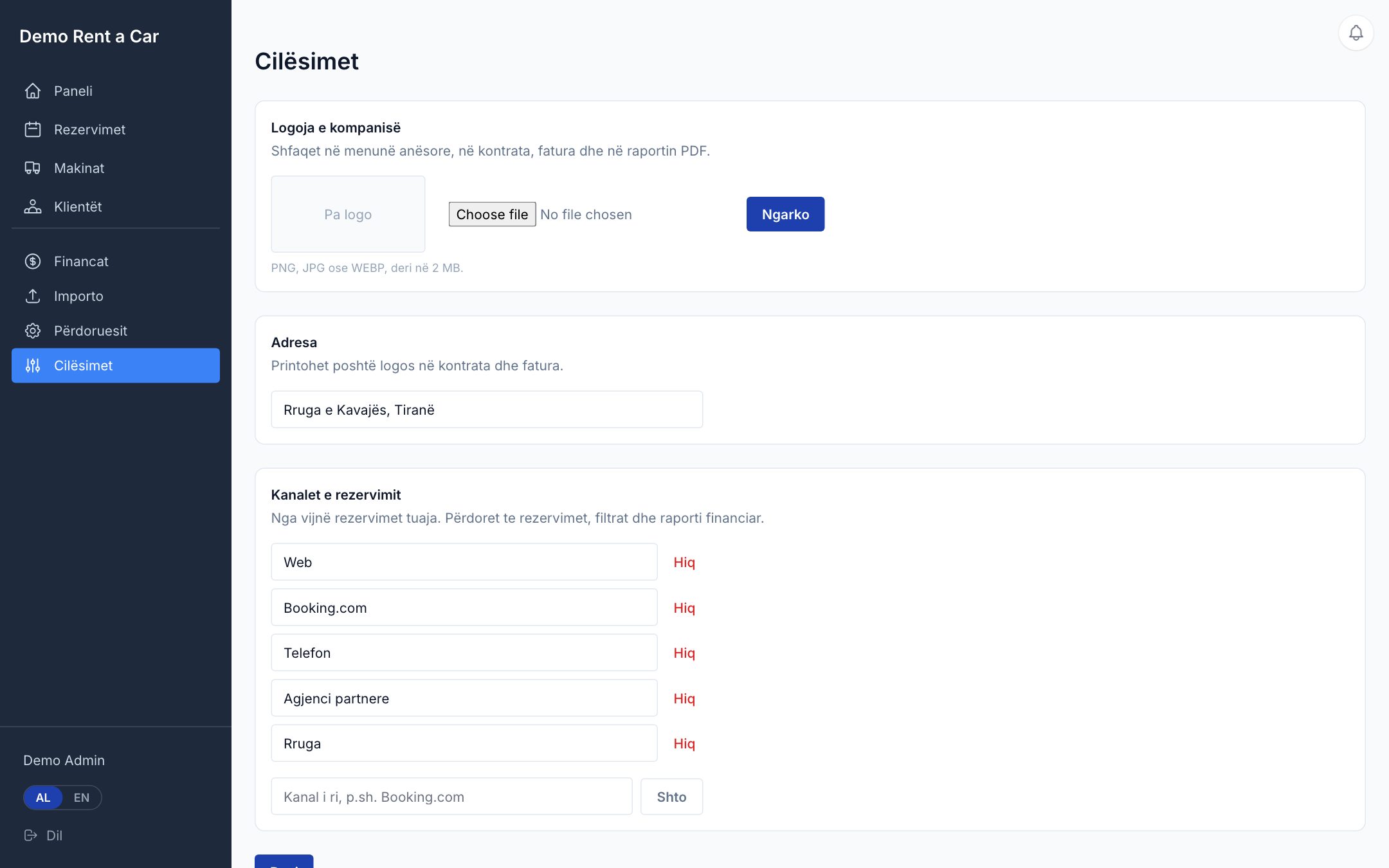Remove Agjenci partnere channel with Hiq
1389x868 pixels.
click(684, 698)
